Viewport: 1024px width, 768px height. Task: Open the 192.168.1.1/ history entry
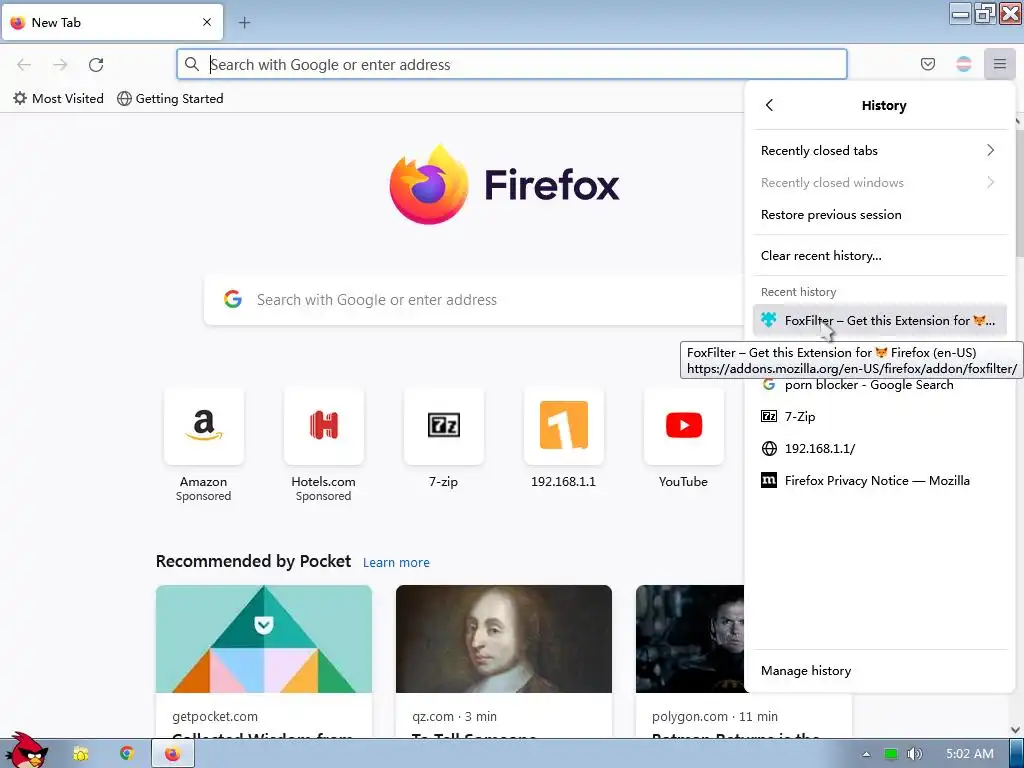pyautogui.click(x=880, y=449)
